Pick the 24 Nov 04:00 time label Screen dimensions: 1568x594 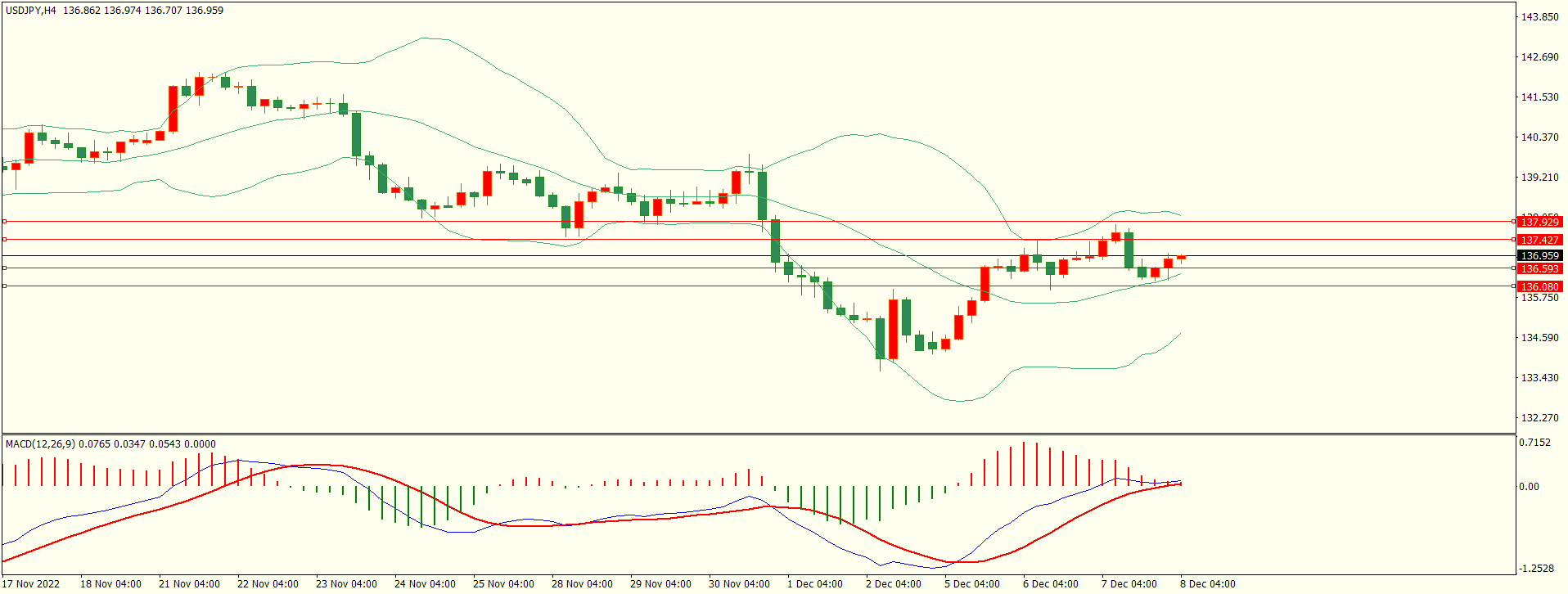click(x=425, y=583)
